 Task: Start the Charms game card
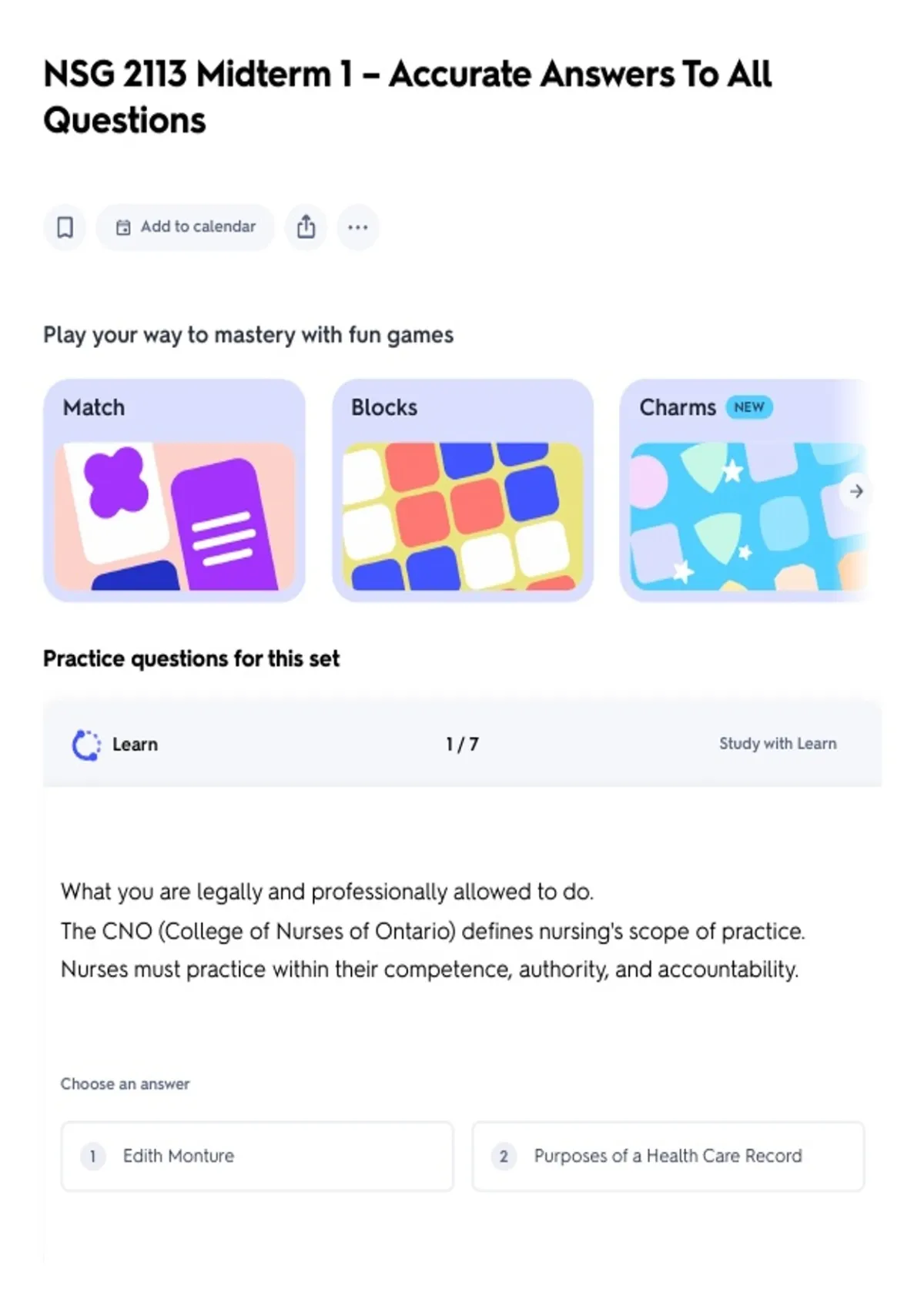pos(744,490)
